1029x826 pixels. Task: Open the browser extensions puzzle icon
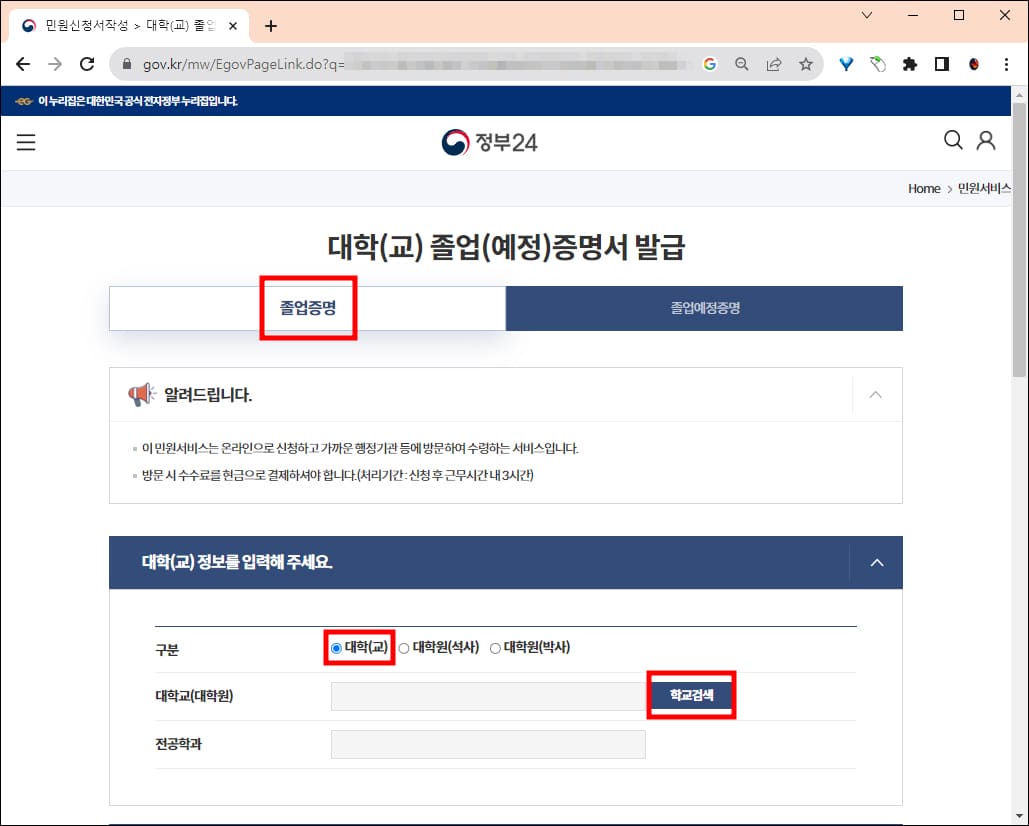pos(909,63)
